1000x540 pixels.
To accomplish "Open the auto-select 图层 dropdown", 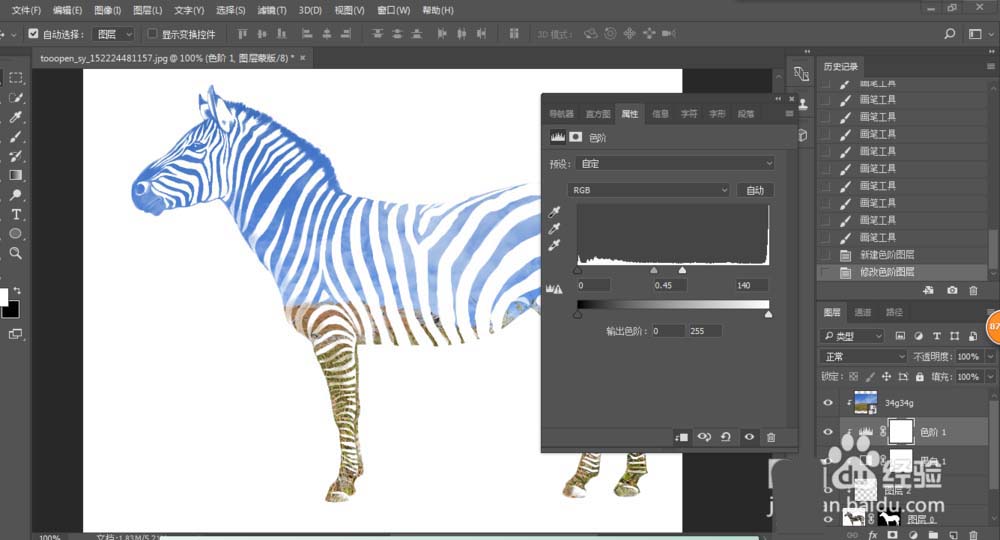I will point(114,34).
